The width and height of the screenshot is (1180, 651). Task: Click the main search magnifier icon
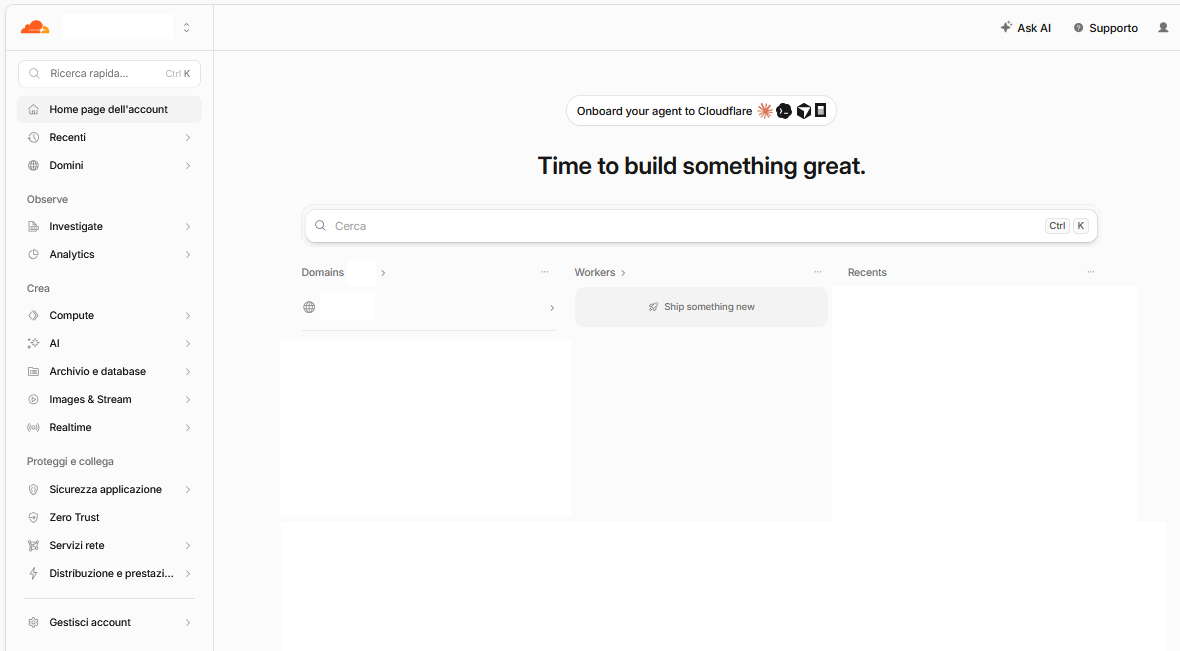coord(321,226)
